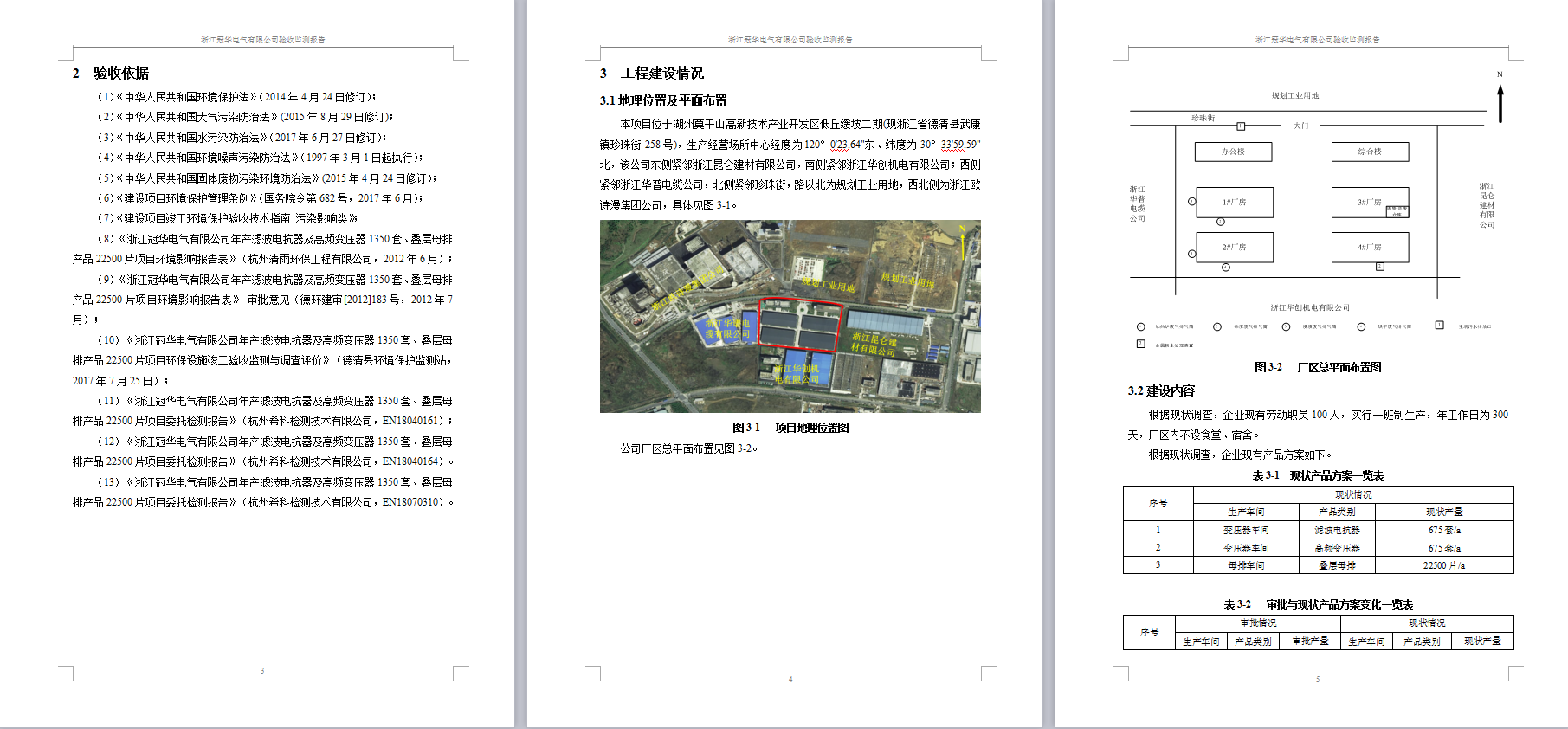Click item (1) 中华人民共和国环境保护法

pos(236,97)
